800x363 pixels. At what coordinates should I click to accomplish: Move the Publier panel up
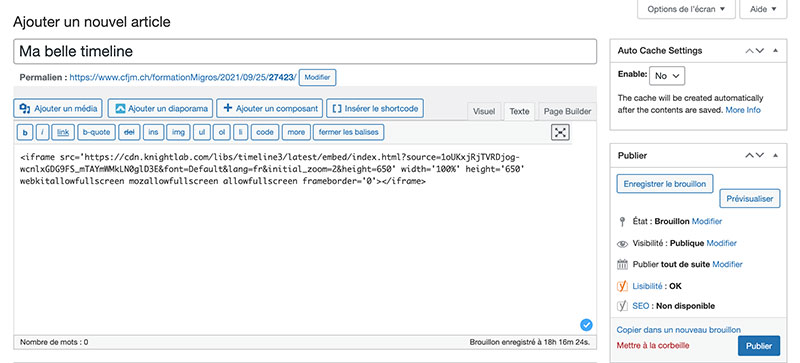point(749,155)
